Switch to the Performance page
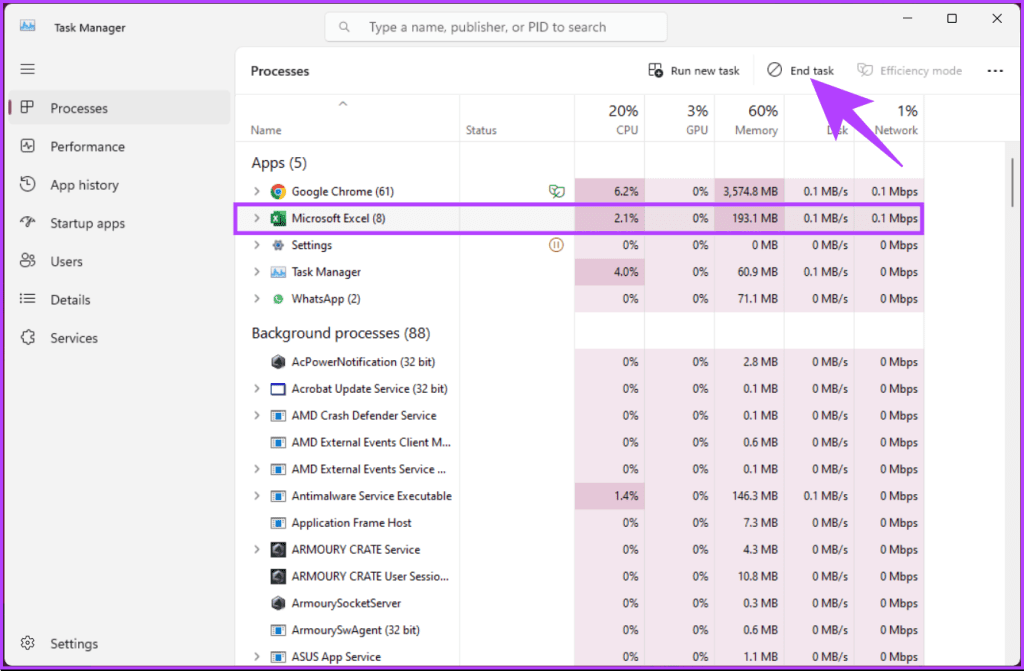 click(x=120, y=146)
